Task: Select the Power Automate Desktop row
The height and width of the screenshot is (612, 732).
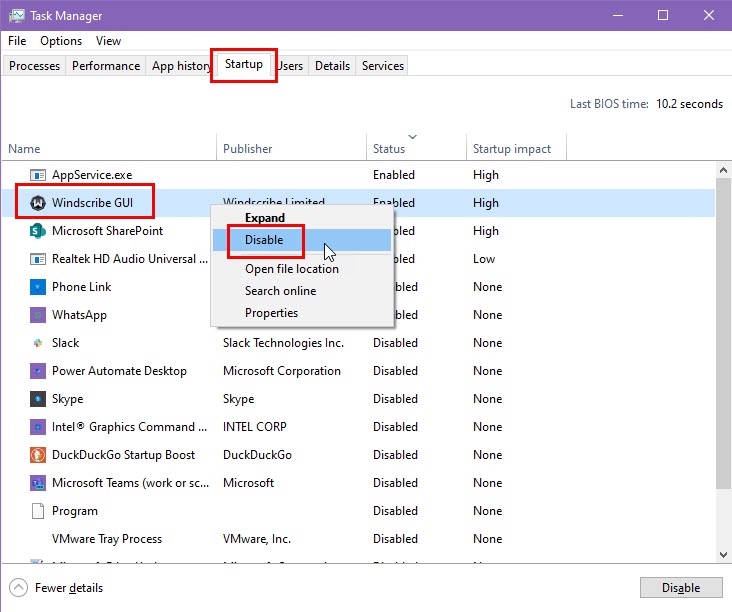Action: 359,371
